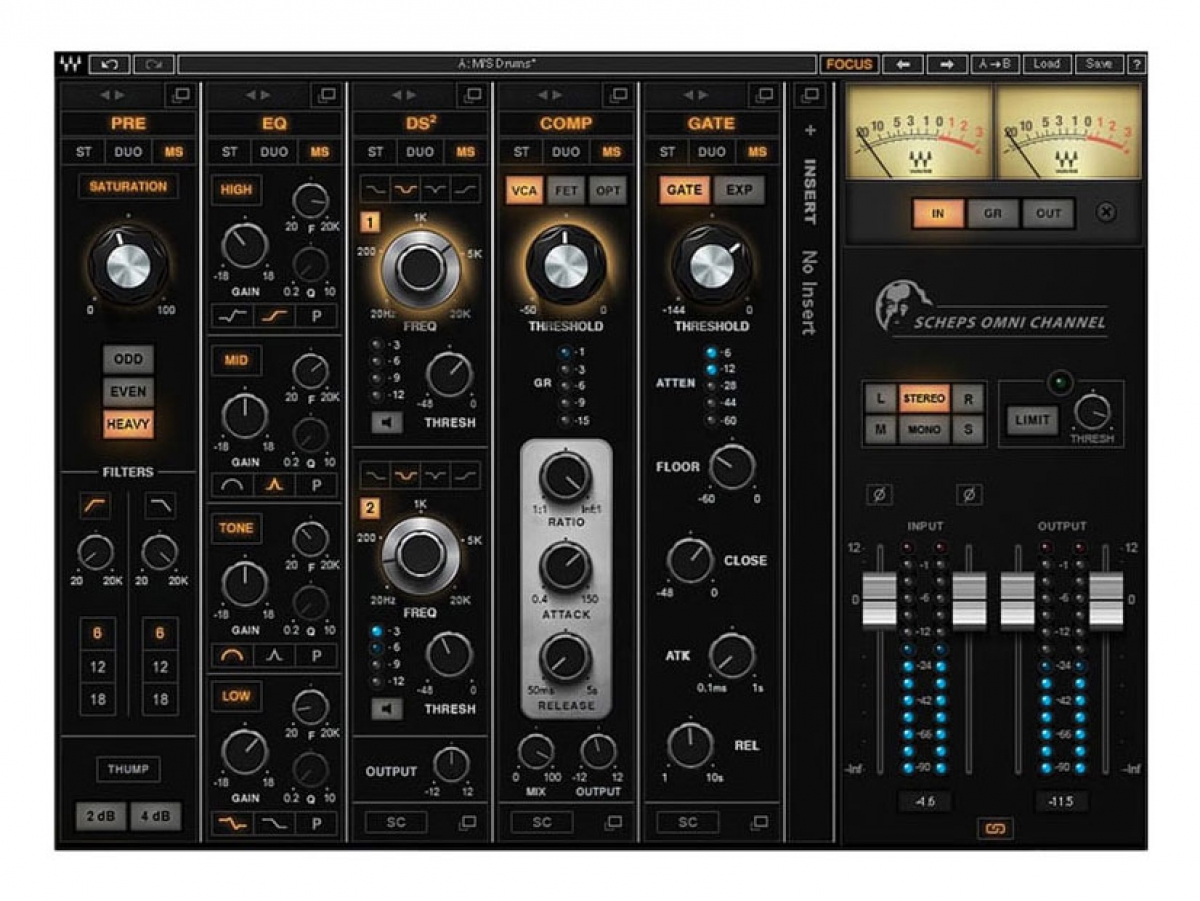This screenshot has height=901, width=1200.
Task: Enable ODD saturation mode
Action: pos(128,359)
